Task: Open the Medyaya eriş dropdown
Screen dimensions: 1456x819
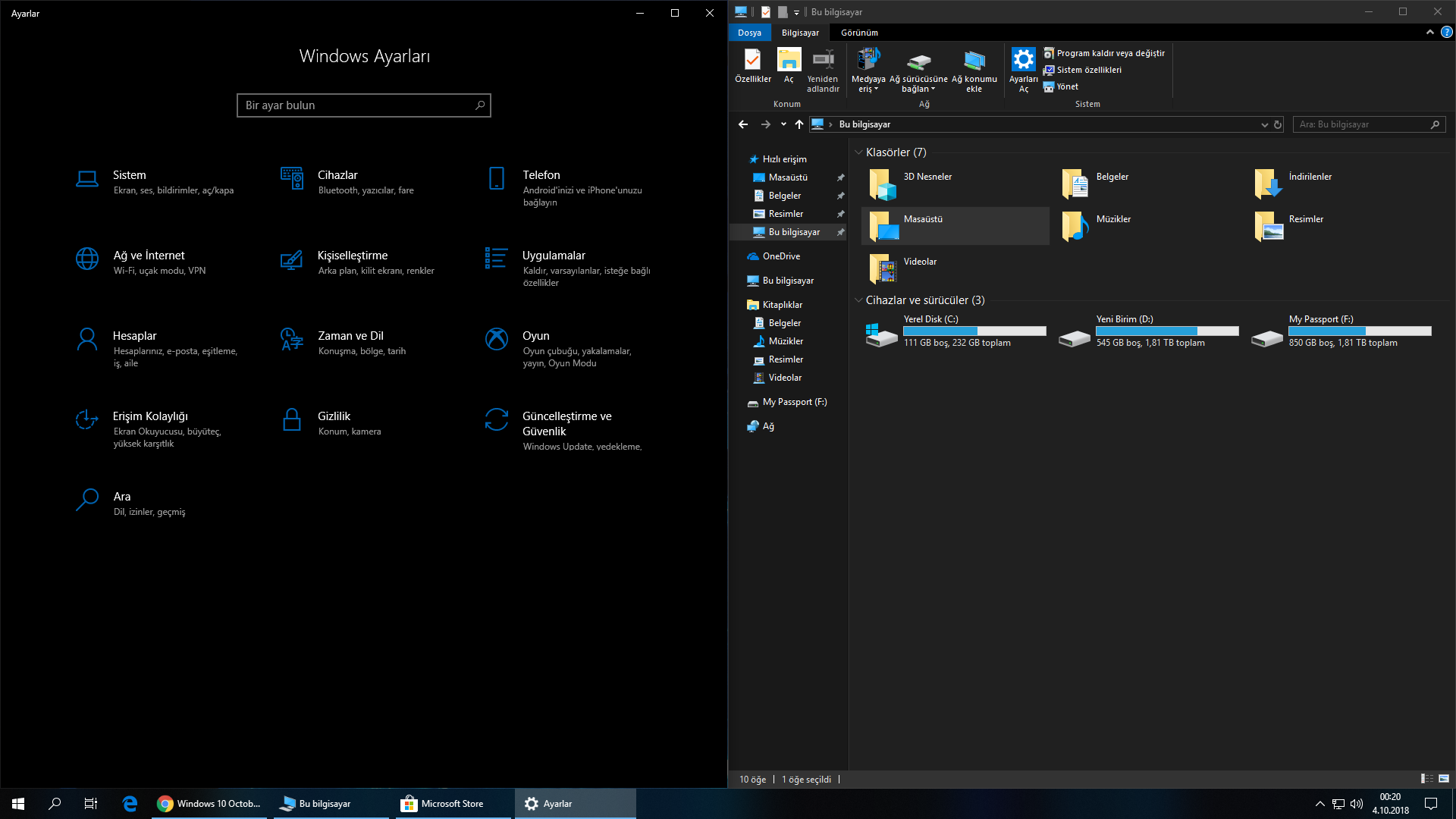Action: coord(868,70)
